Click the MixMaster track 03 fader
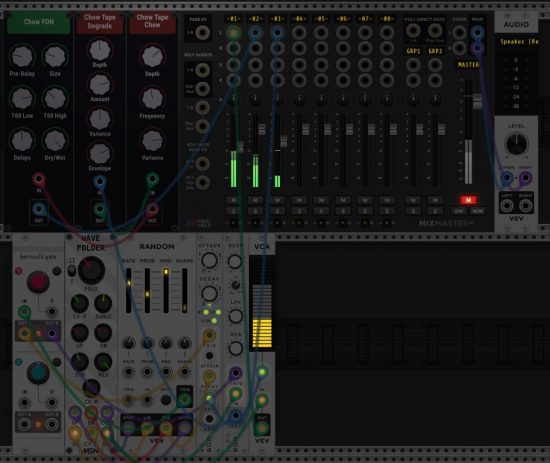 pyautogui.click(x=284, y=141)
